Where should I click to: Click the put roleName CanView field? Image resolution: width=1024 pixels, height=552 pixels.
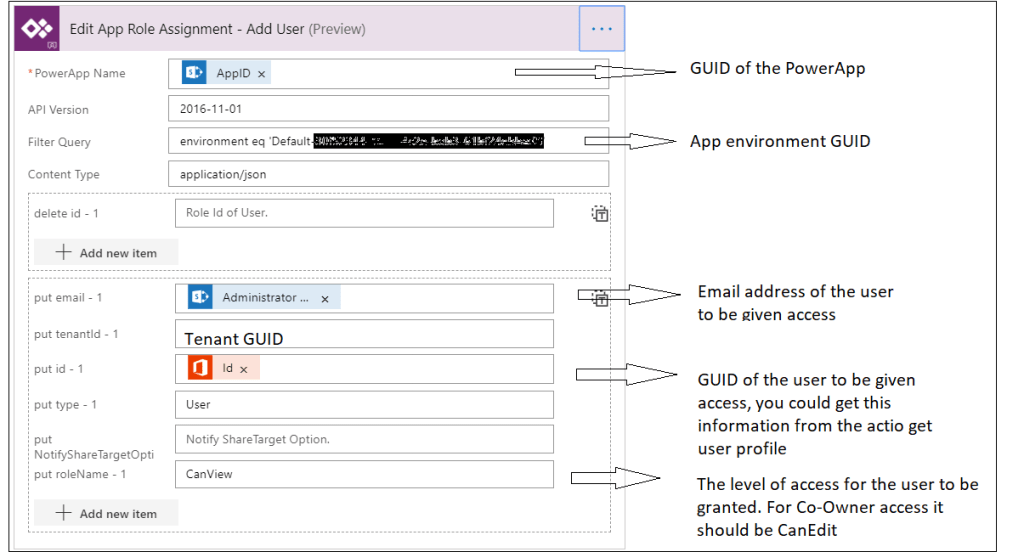(363, 474)
